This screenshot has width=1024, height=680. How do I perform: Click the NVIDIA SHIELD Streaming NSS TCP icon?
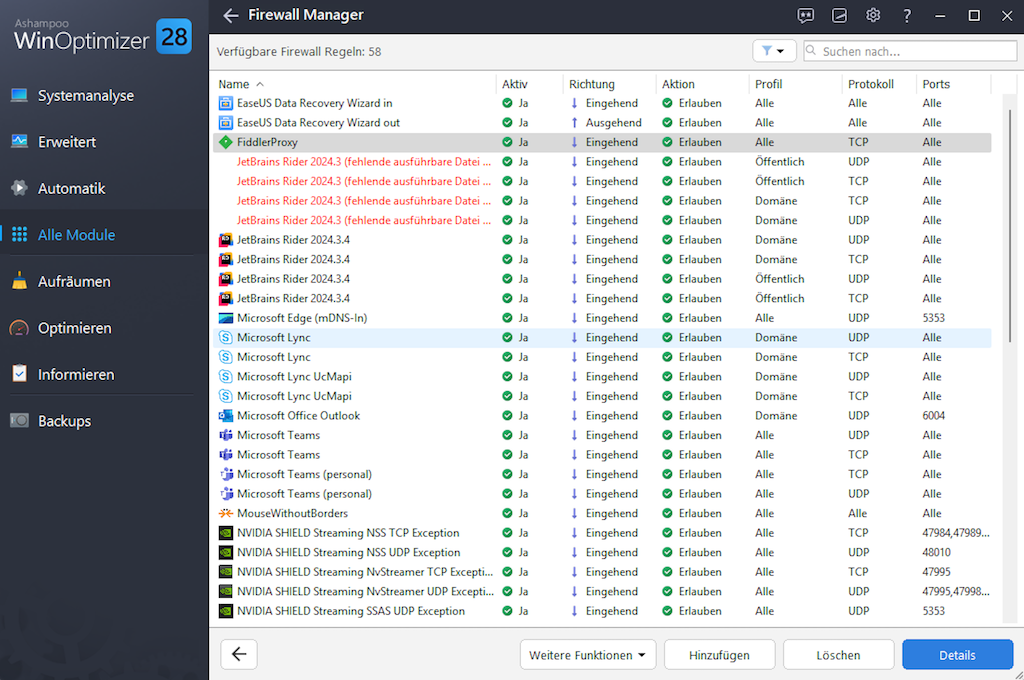pos(225,533)
